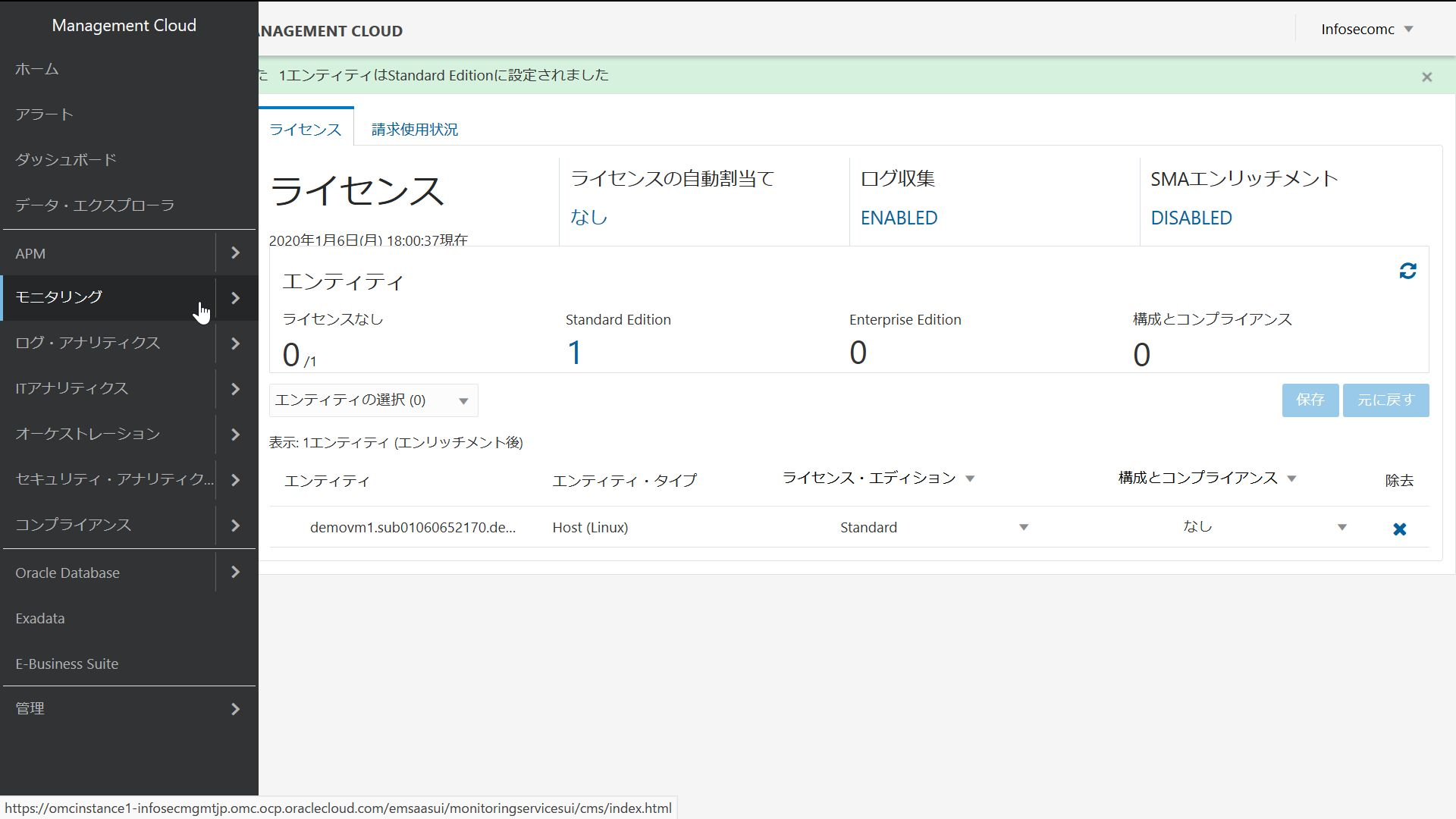Select ITアナリティクス in the navigation menu
The height and width of the screenshot is (819, 1456).
[72, 388]
